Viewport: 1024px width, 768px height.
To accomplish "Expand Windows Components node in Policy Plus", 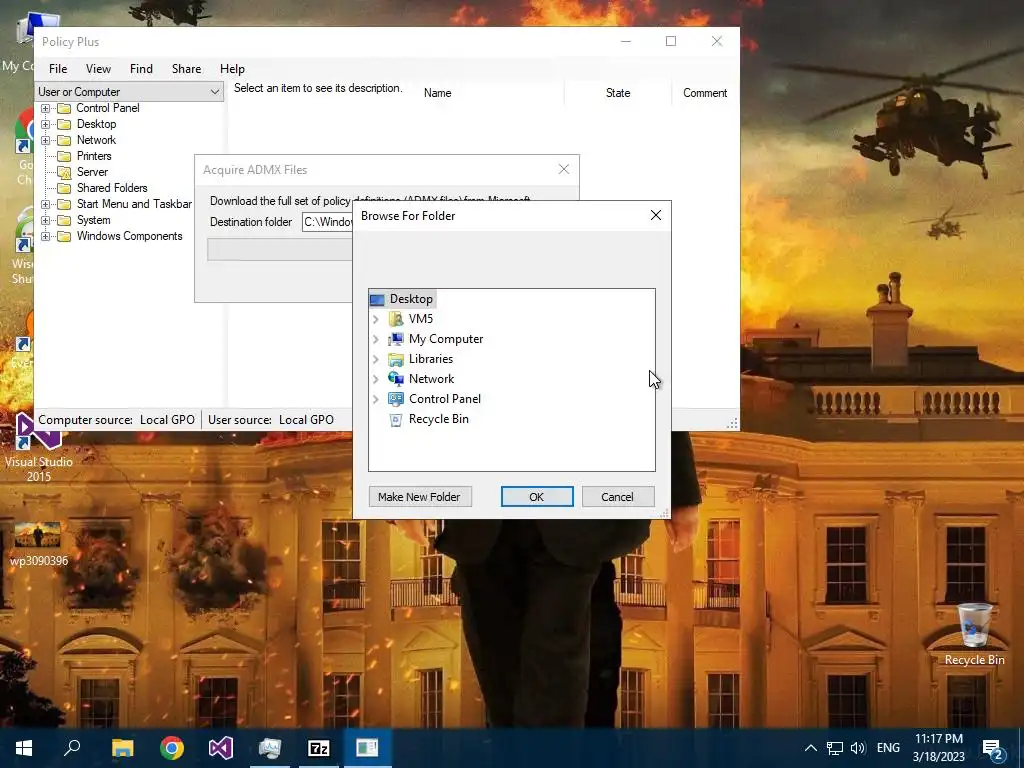I will [45, 236].
